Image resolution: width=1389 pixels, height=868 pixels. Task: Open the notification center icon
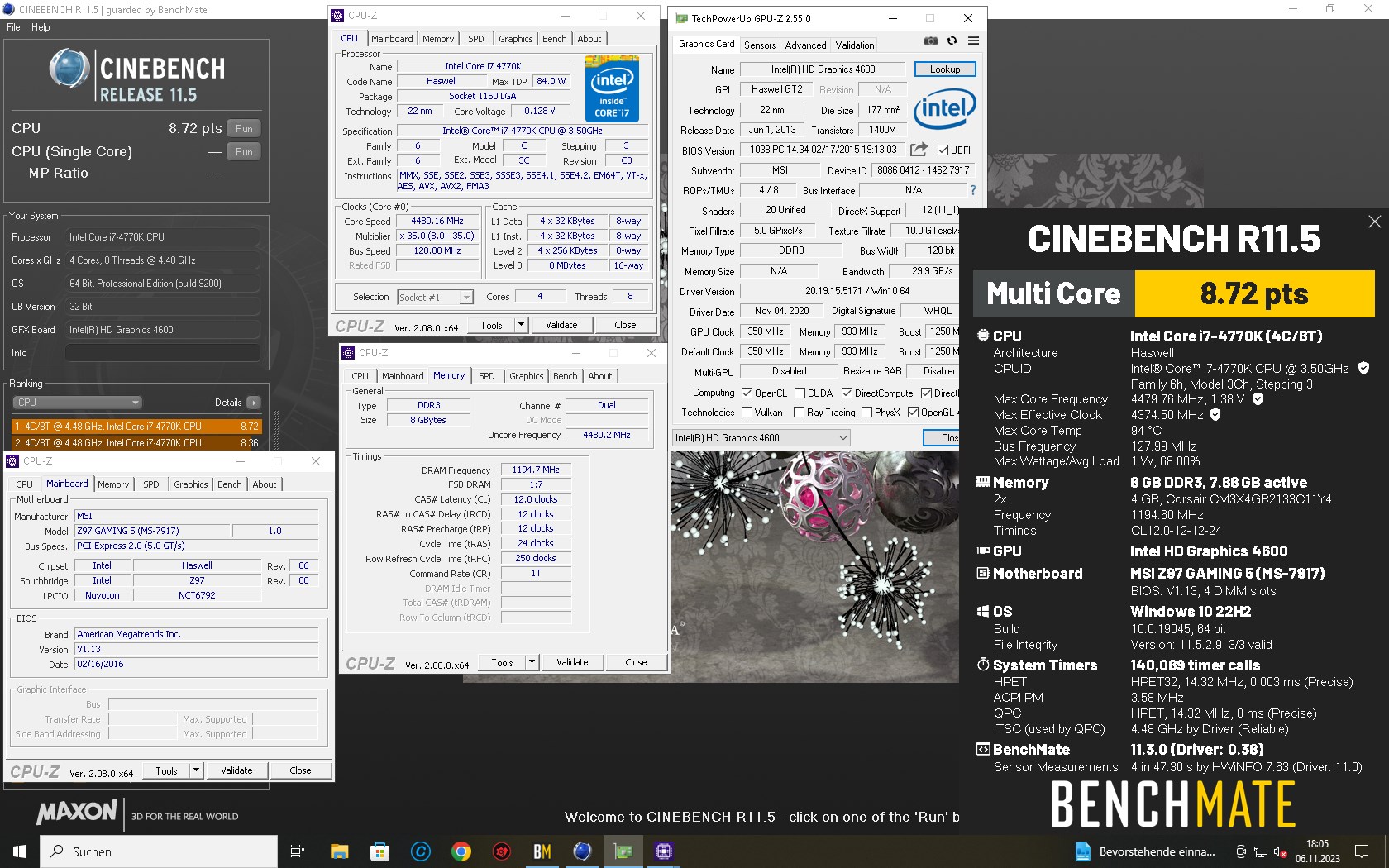(x=1361, y=851)
